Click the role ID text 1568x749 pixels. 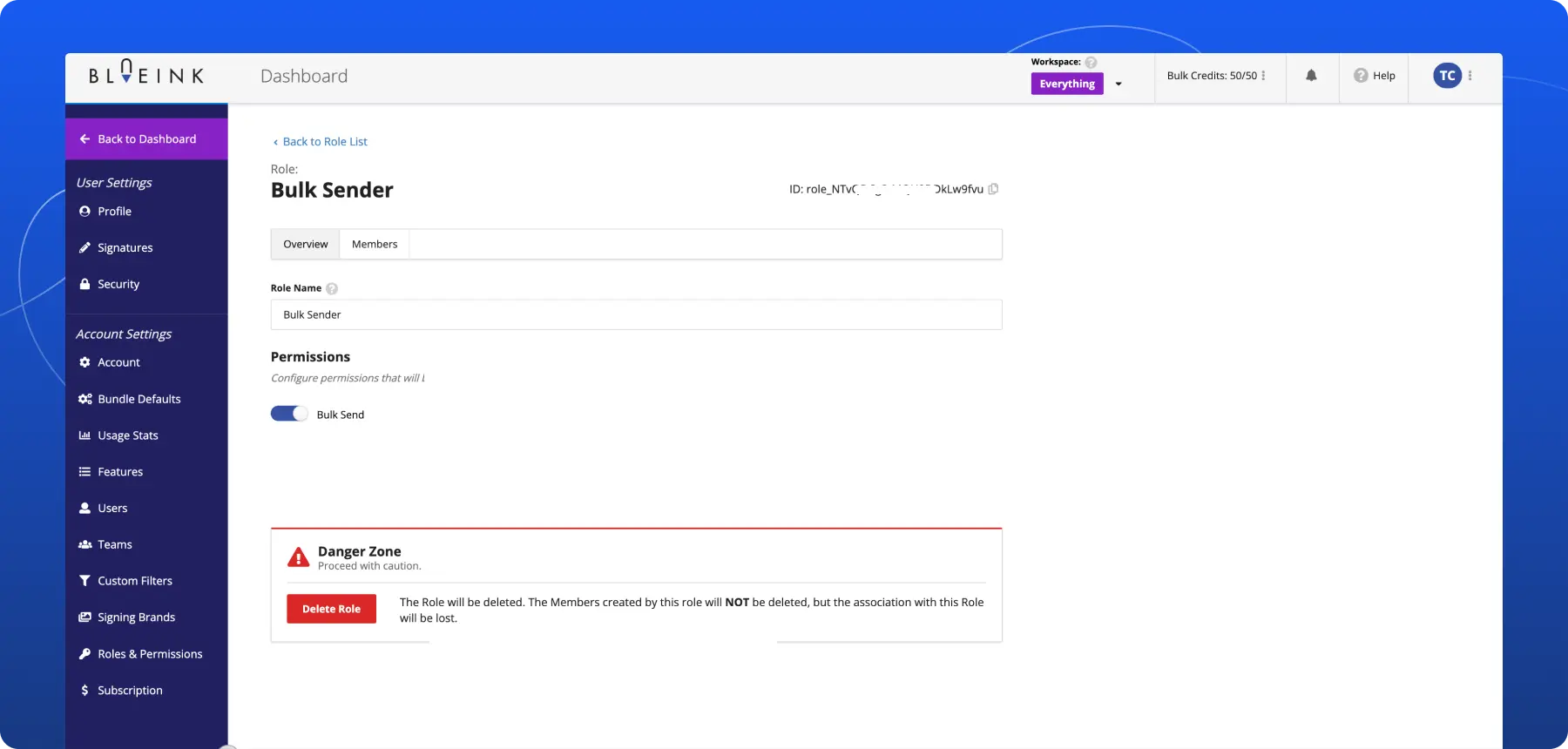[886, 189]
